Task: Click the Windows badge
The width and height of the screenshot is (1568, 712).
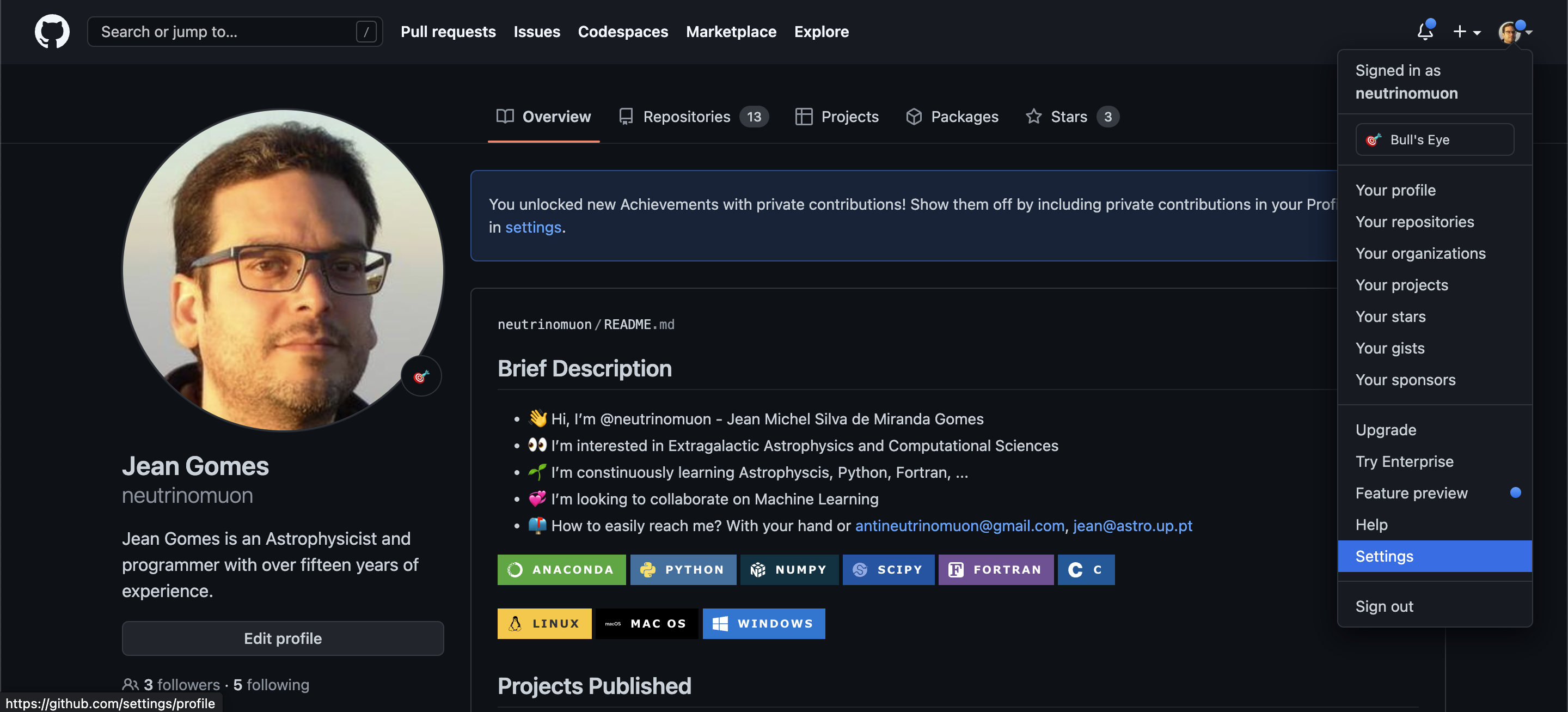Action: (x=763, y=623)
